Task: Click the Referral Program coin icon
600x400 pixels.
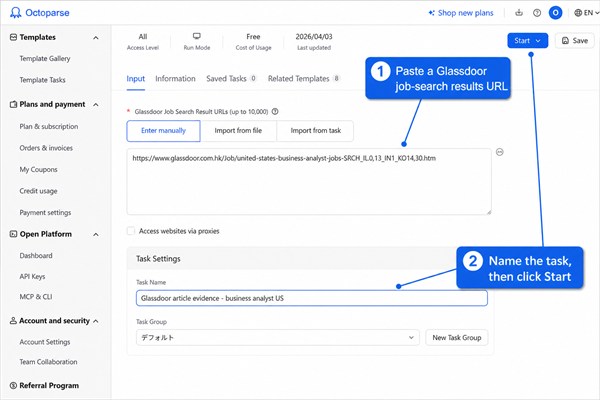Action: coord(13,385)
